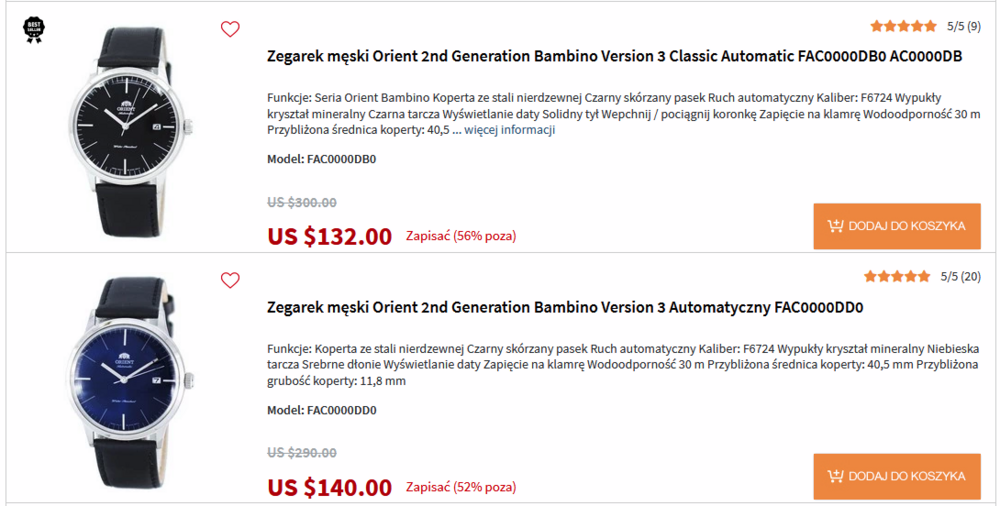Click cart icon beside the US $140.00 price

coord(835,476)
